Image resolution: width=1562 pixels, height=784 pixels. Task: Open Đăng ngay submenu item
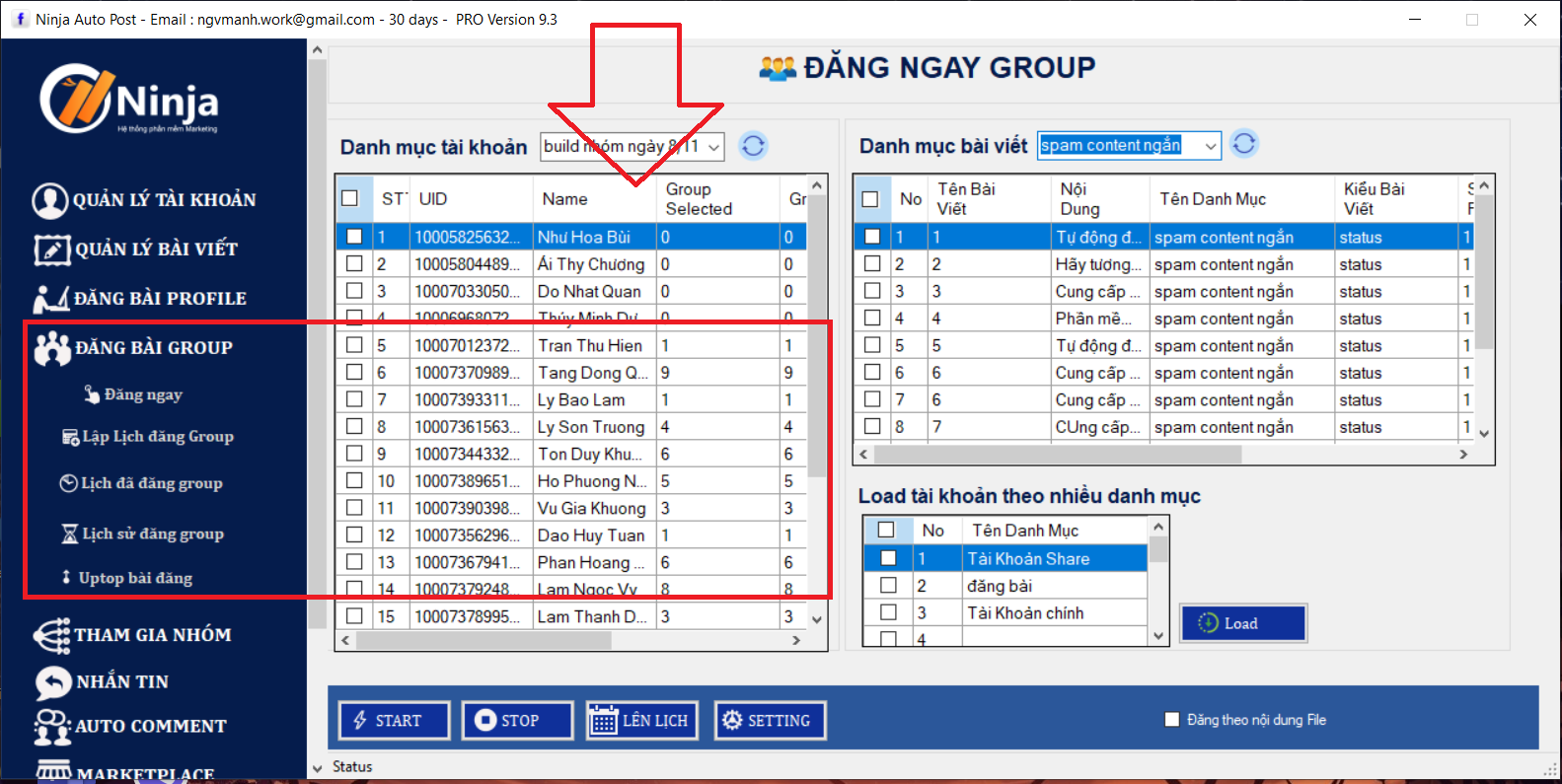coord(133,394)
